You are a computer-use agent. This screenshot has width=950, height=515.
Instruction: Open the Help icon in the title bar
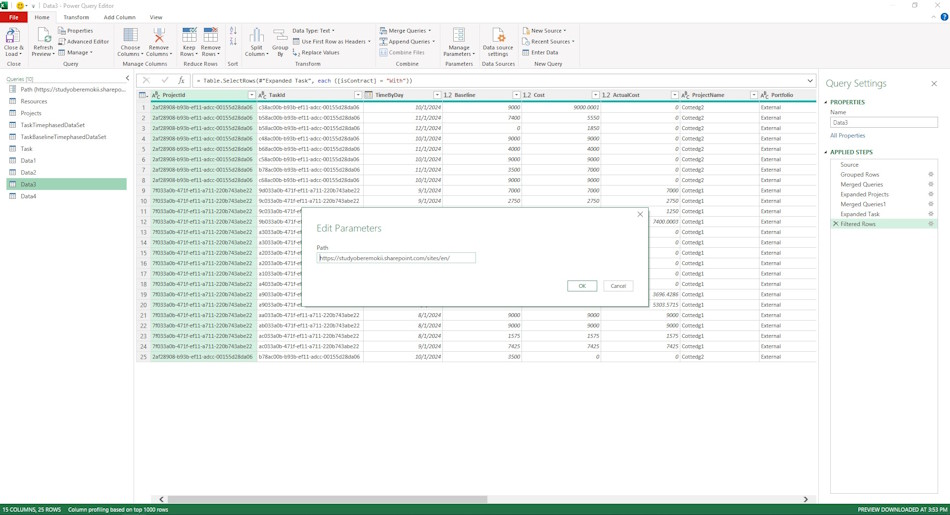tap(943, 17)
